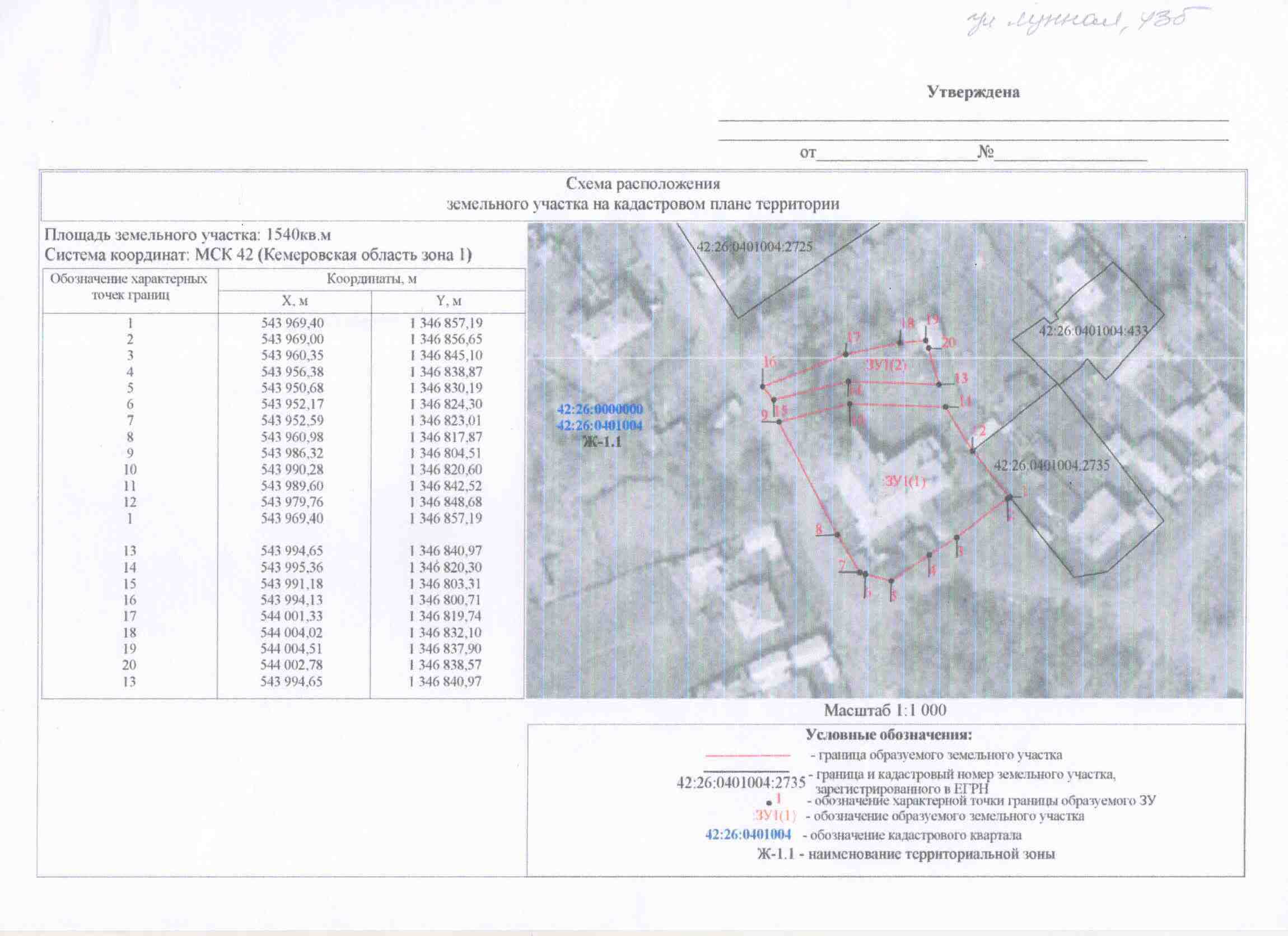Click the "Условные обозначения:" legend heading

(x=889, y=735)
